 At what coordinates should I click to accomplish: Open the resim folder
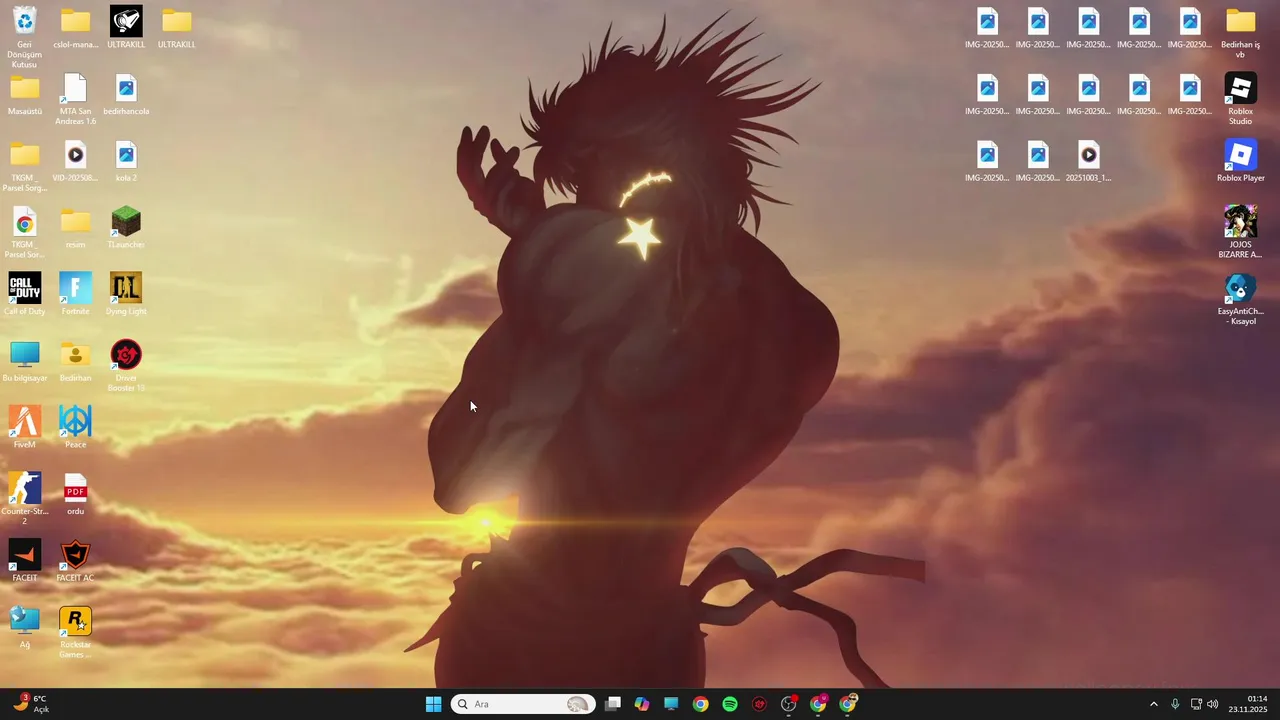tap(75, 228)
